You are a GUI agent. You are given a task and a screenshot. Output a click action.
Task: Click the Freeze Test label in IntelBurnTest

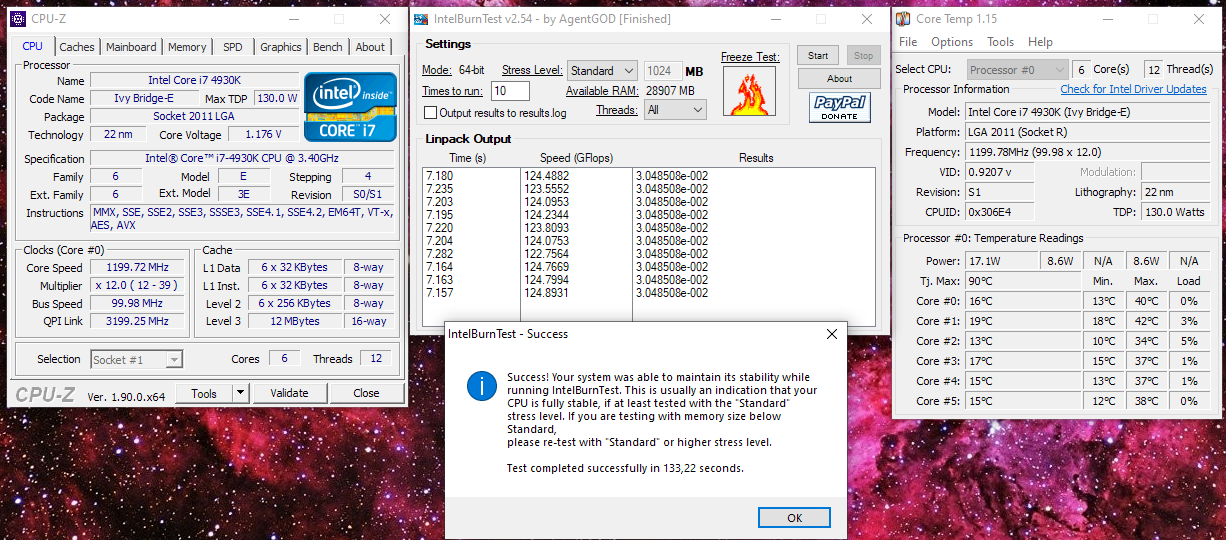click(x=750, y=57)
